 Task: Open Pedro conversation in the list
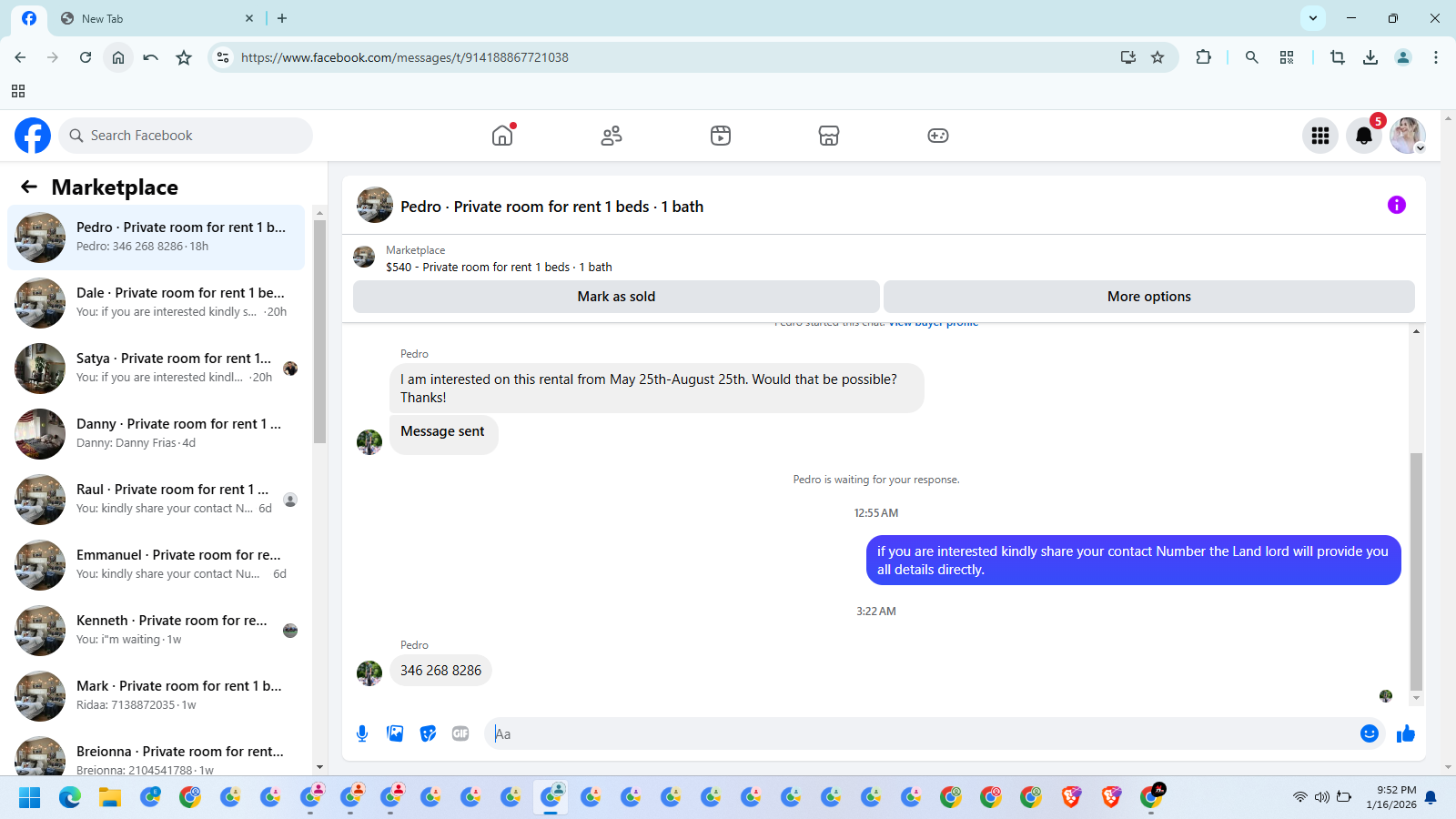tap(157, 238)
